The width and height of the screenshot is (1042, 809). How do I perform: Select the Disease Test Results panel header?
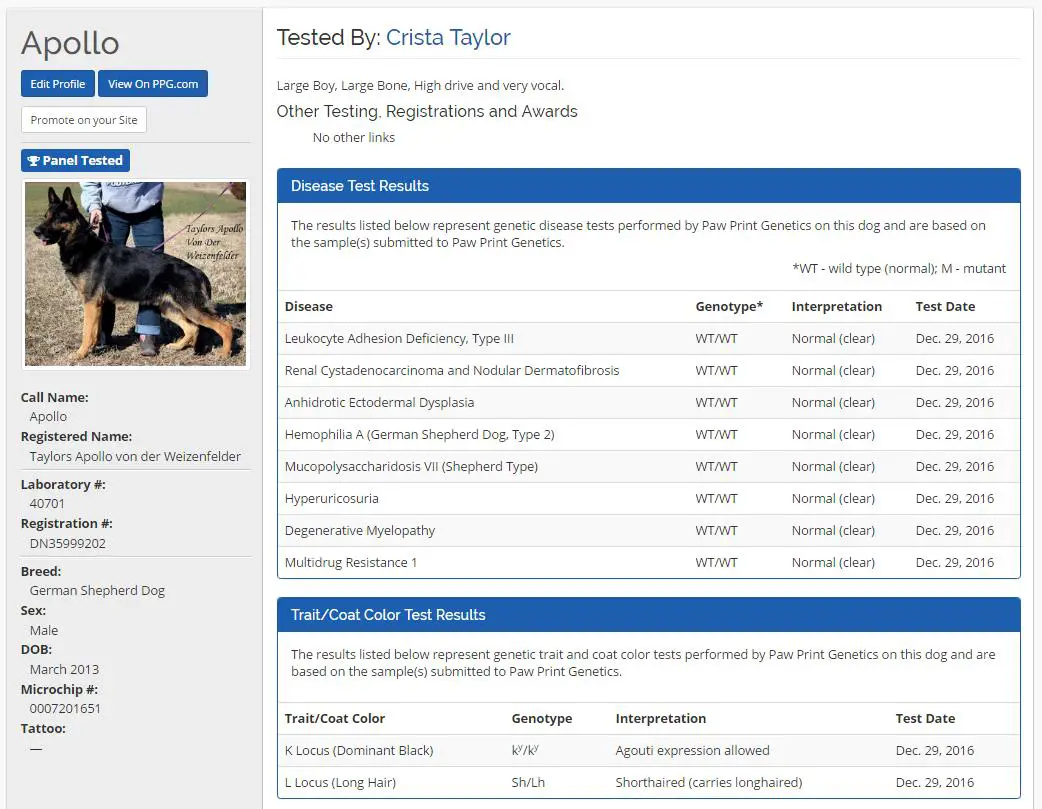click(649, 186)
